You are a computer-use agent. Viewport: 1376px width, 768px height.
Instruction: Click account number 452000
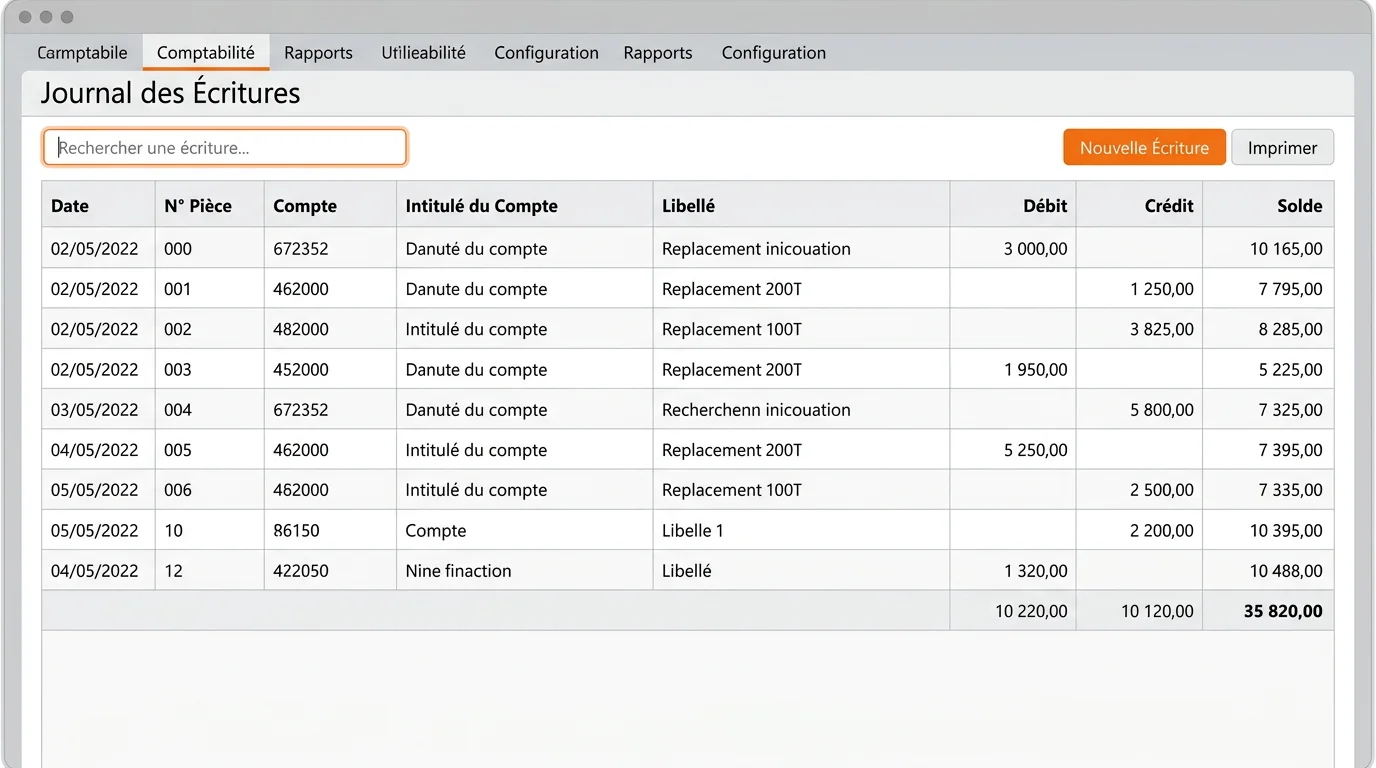point(301,369)
